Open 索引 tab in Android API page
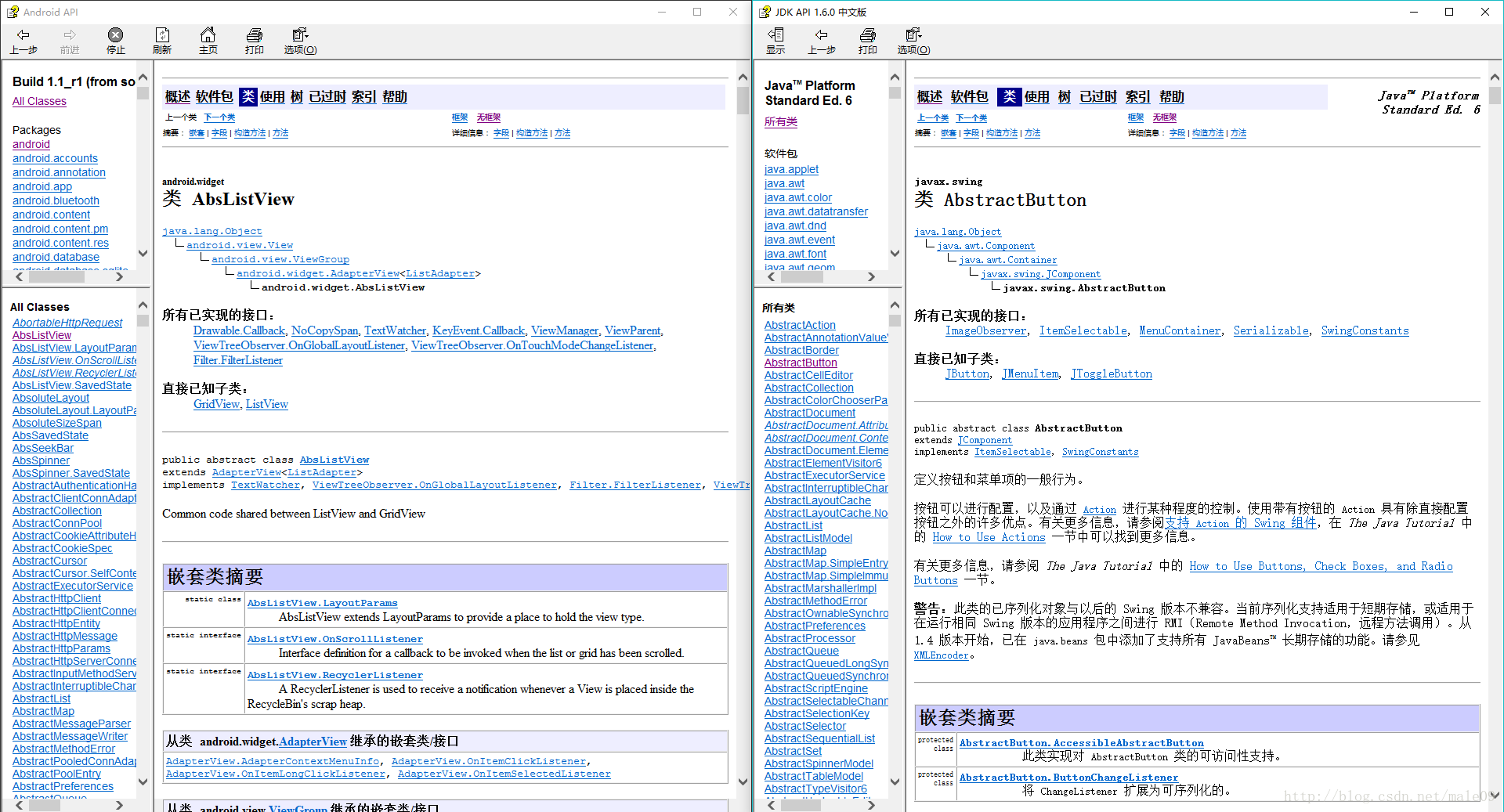 [364, 96]
